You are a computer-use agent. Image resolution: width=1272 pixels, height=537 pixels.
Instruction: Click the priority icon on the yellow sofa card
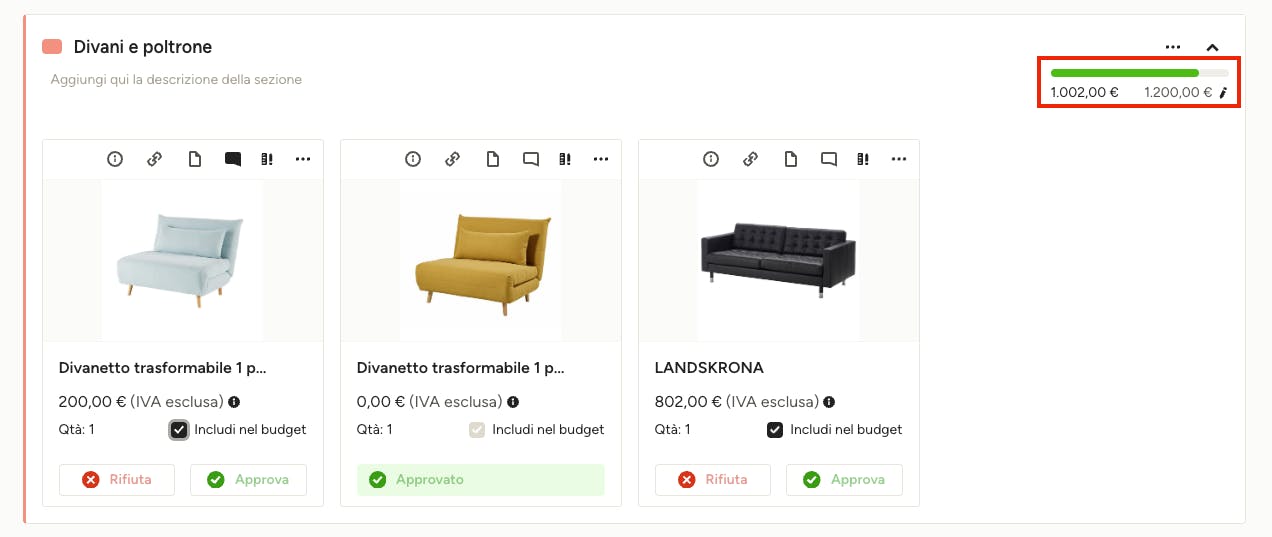(565, 159)
